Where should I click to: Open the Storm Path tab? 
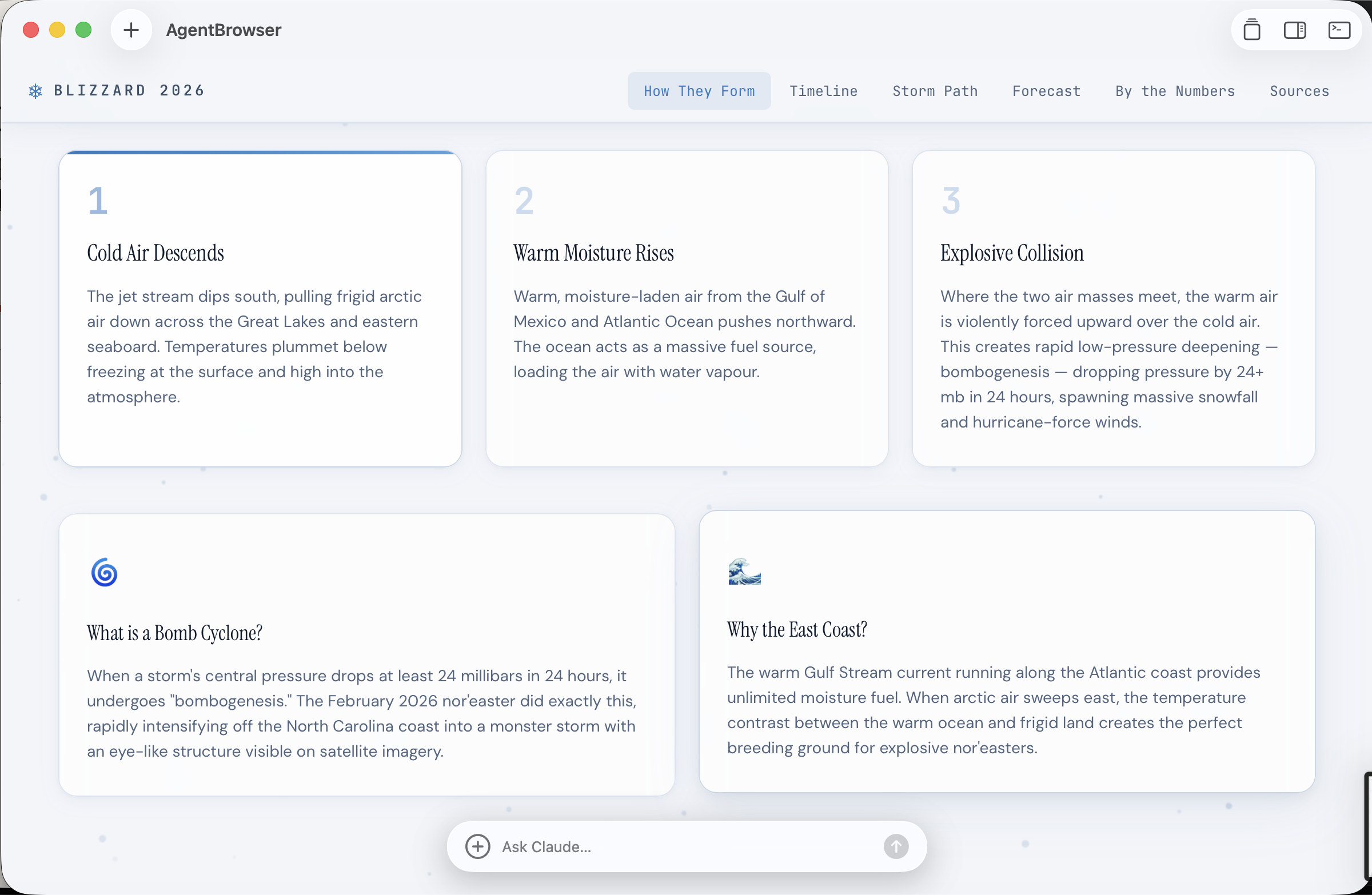tap(935, 91)
